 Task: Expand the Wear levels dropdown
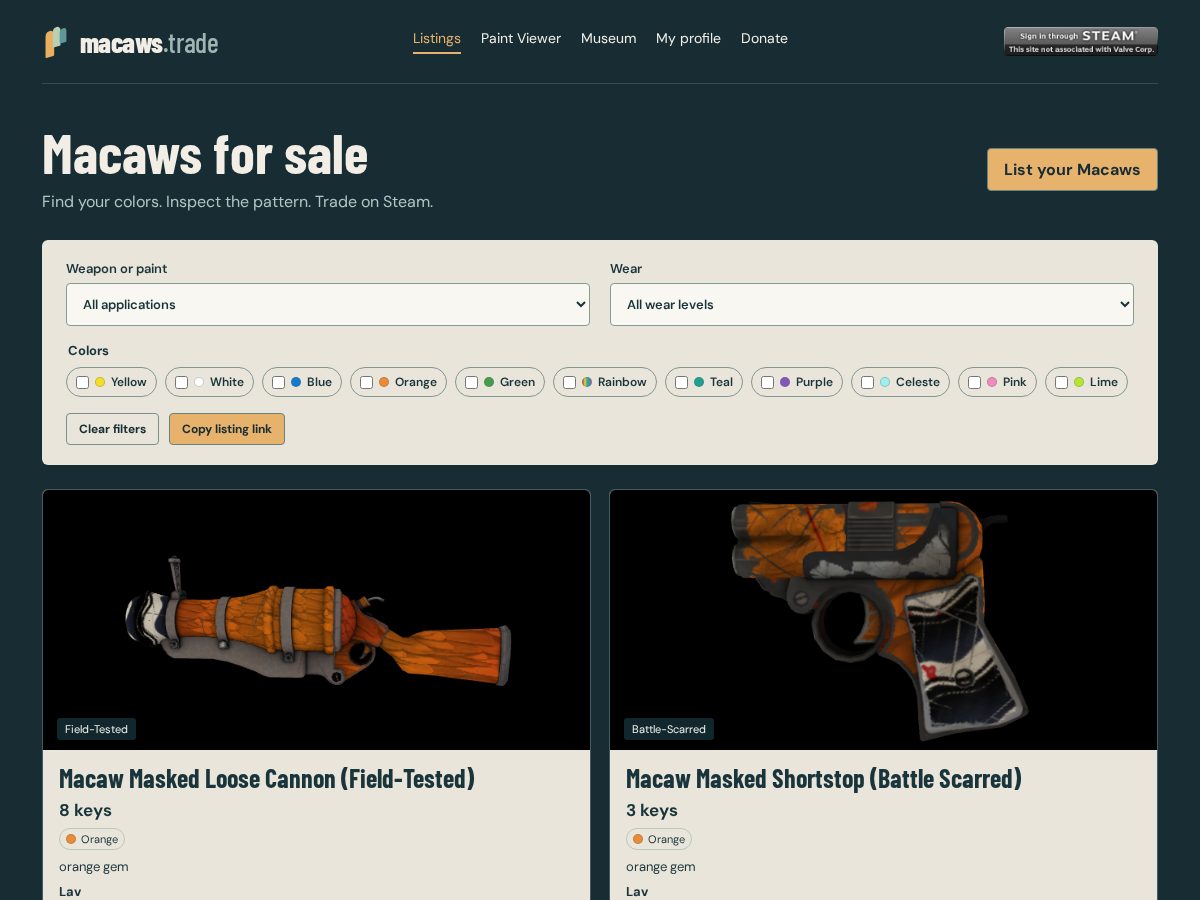point(872,304)
